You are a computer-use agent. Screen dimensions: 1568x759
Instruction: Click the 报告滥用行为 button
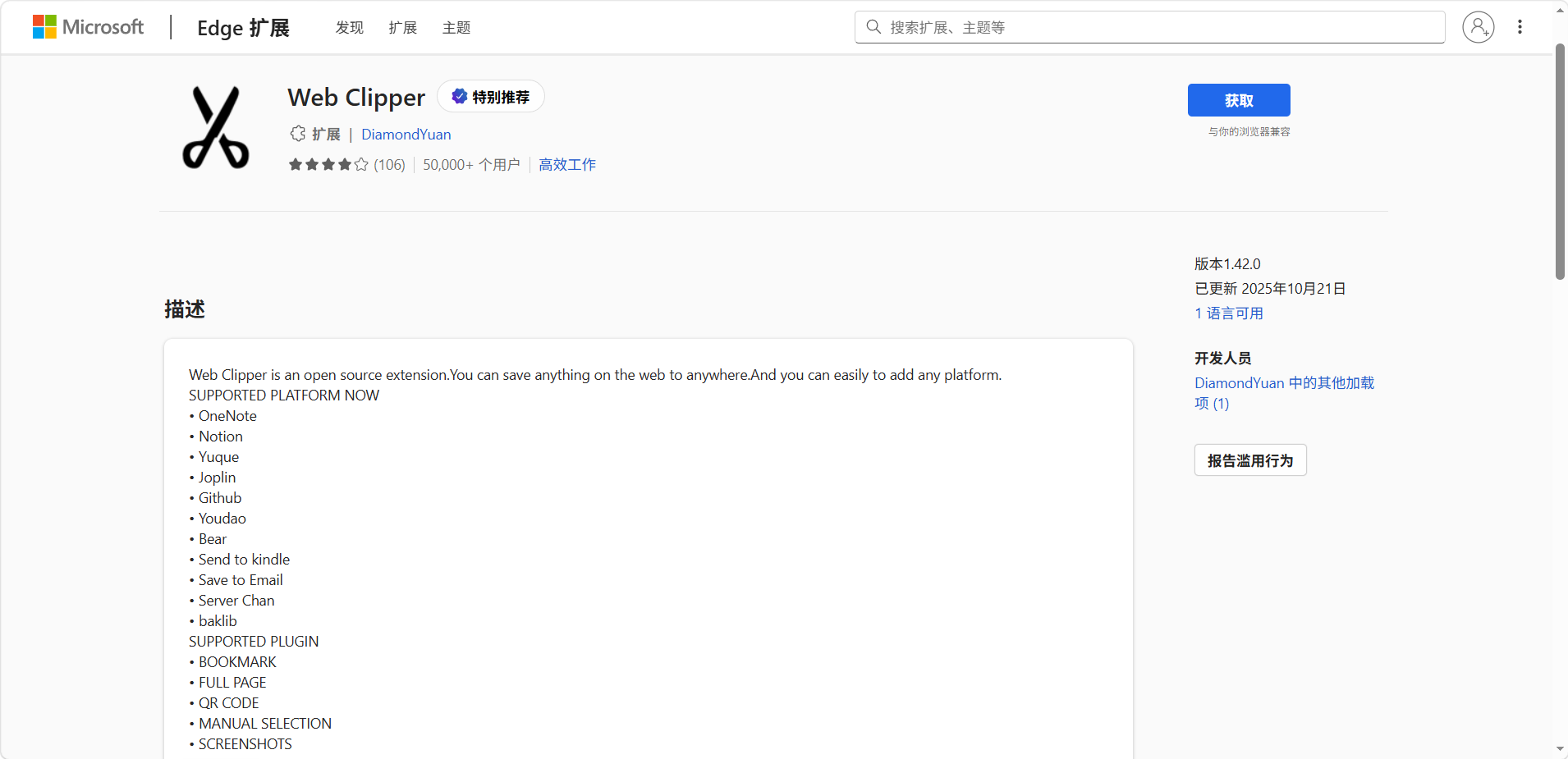[x=1249, y=460]
